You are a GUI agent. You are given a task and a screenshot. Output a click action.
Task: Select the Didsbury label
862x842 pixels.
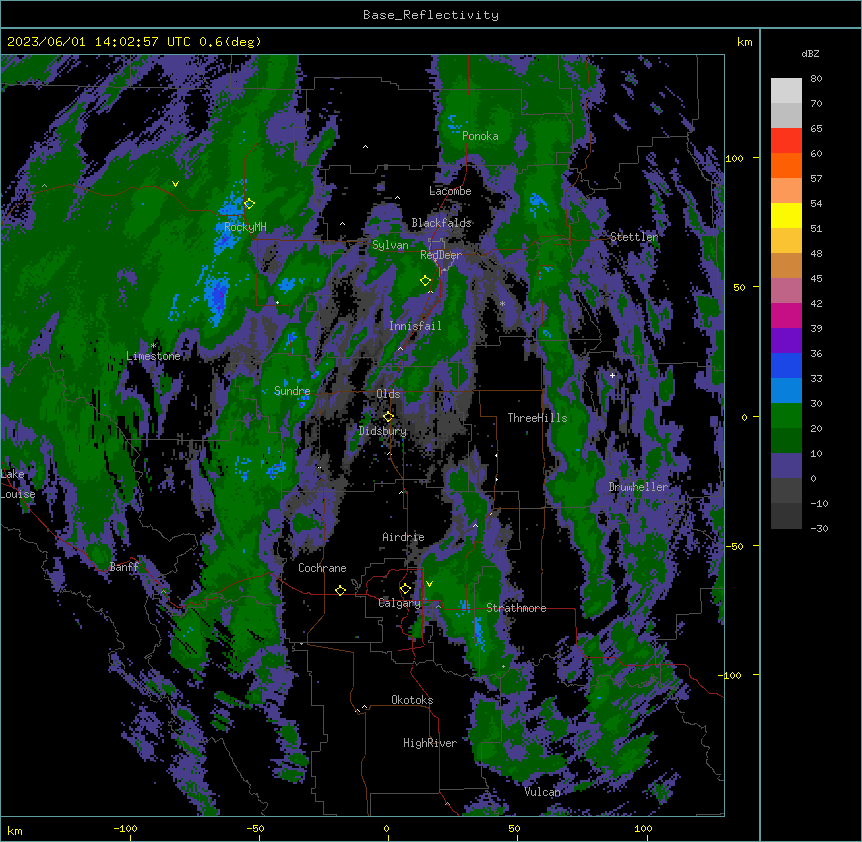point(383,431)
